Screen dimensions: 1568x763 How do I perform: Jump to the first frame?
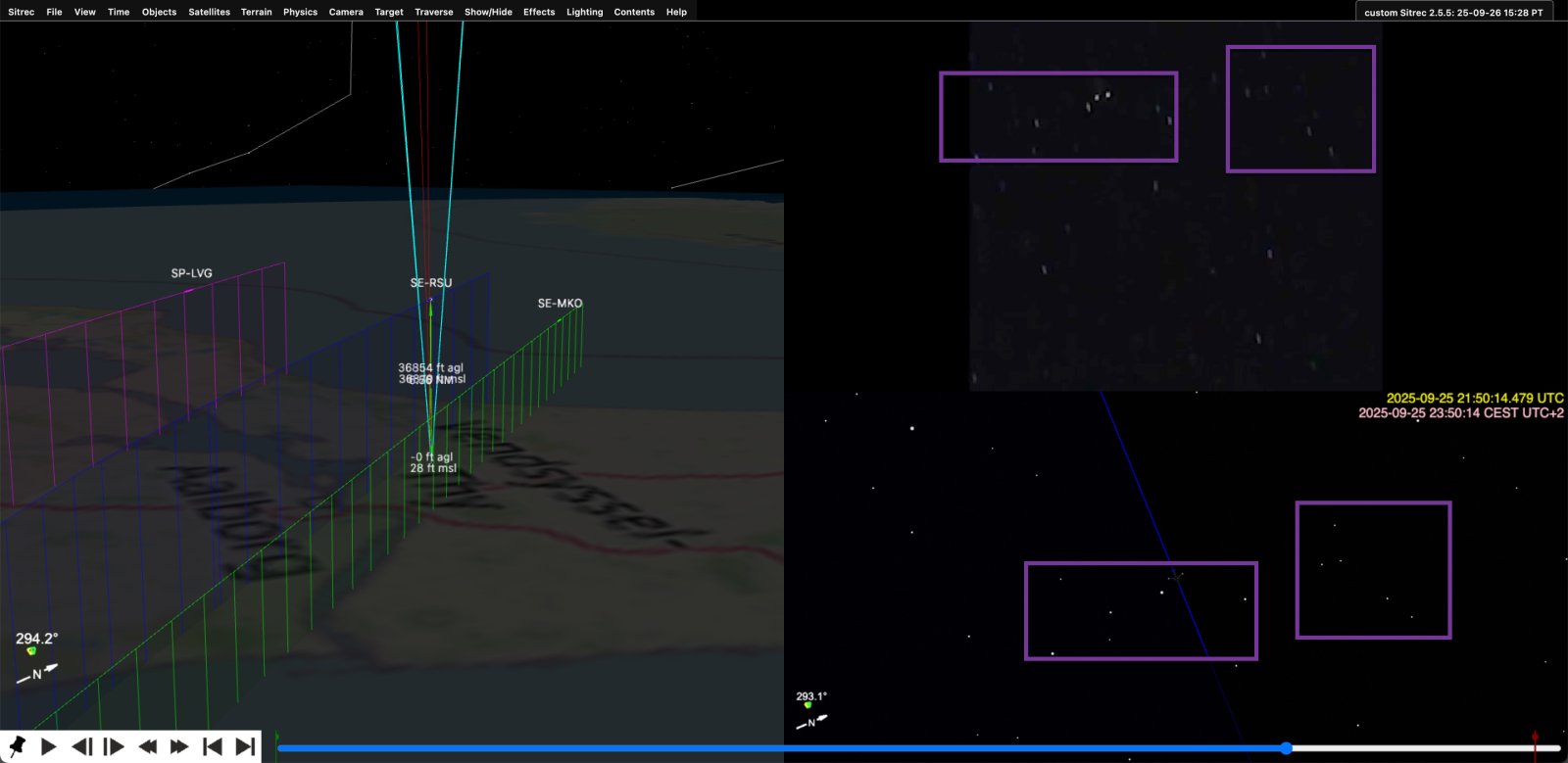(x=212, y=746)
